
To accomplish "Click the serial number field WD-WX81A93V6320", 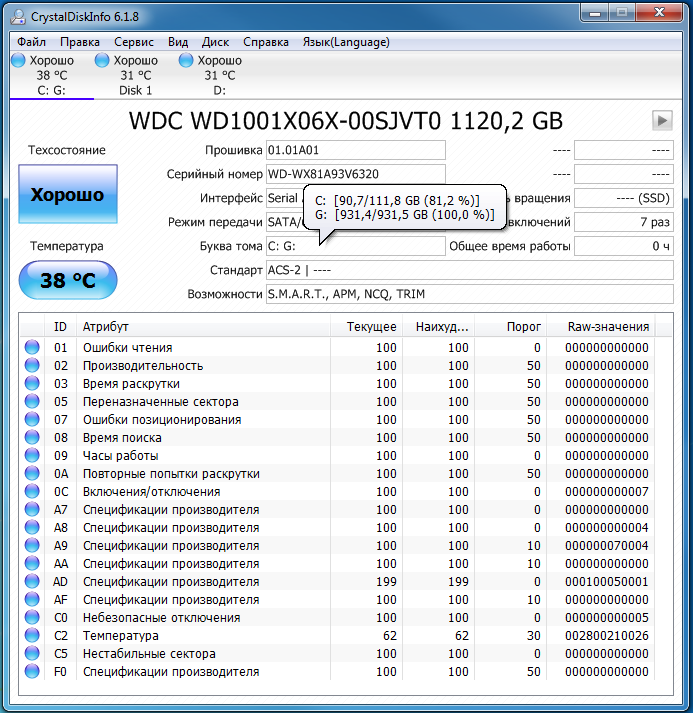I will [356, 174].
